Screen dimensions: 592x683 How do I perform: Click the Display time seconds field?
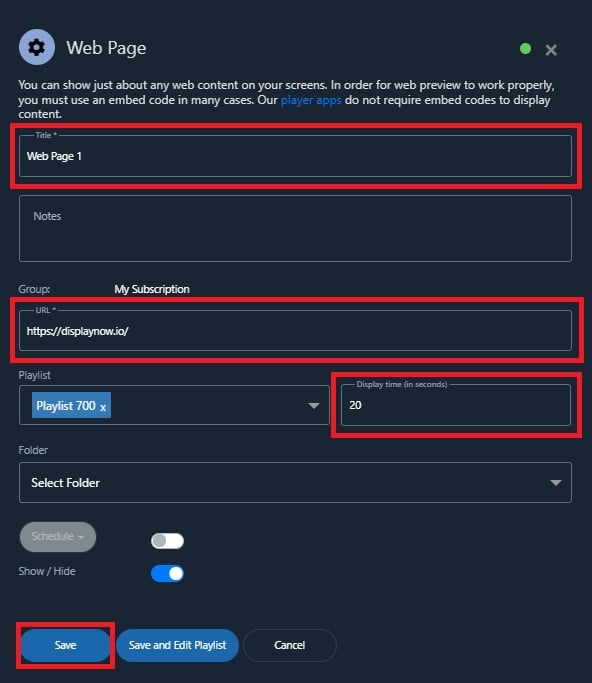click(x=456, y=405)
